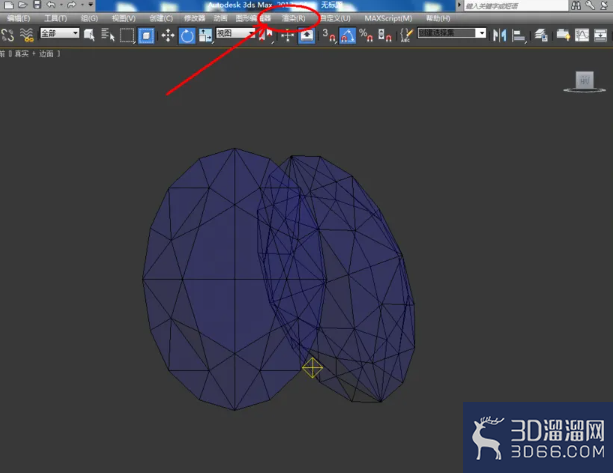The image size is (613, 473).
Task: Open the 全部 selection filter dropdown
Action: [59, 33]
